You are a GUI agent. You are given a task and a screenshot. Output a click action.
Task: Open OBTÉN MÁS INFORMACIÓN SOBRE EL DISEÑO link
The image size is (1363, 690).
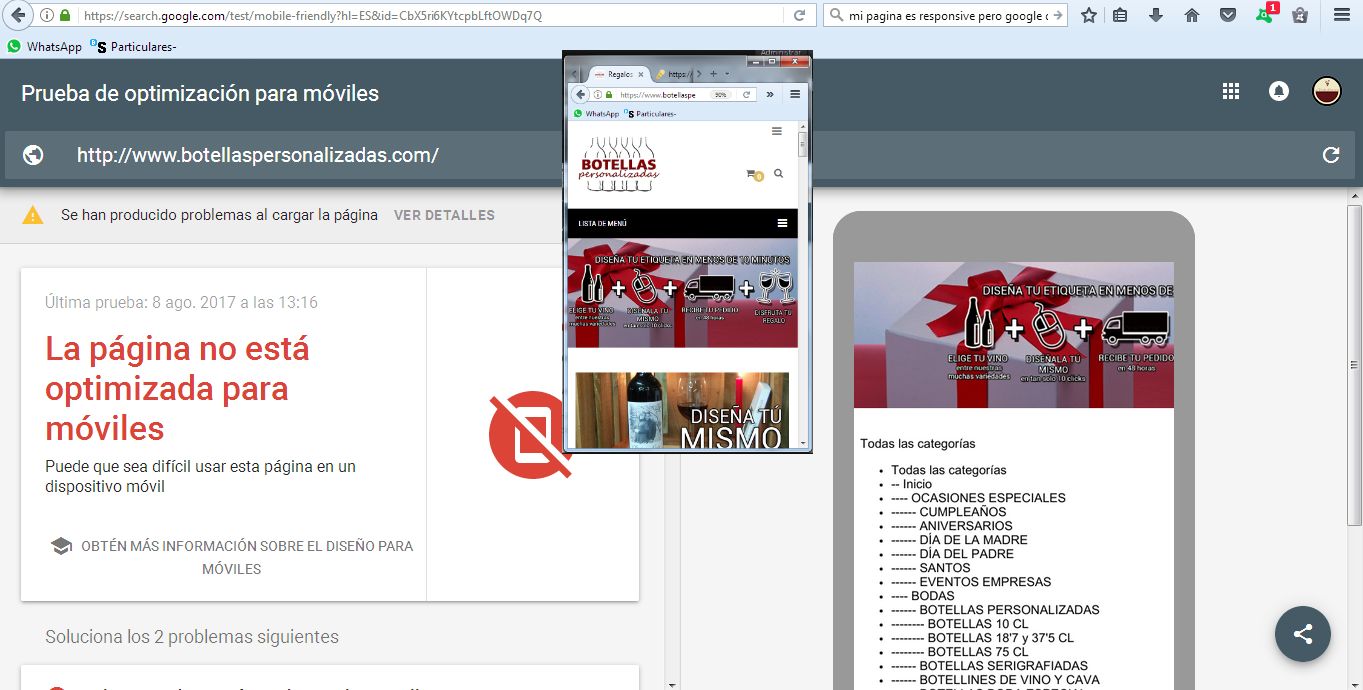tap(246, 557)
